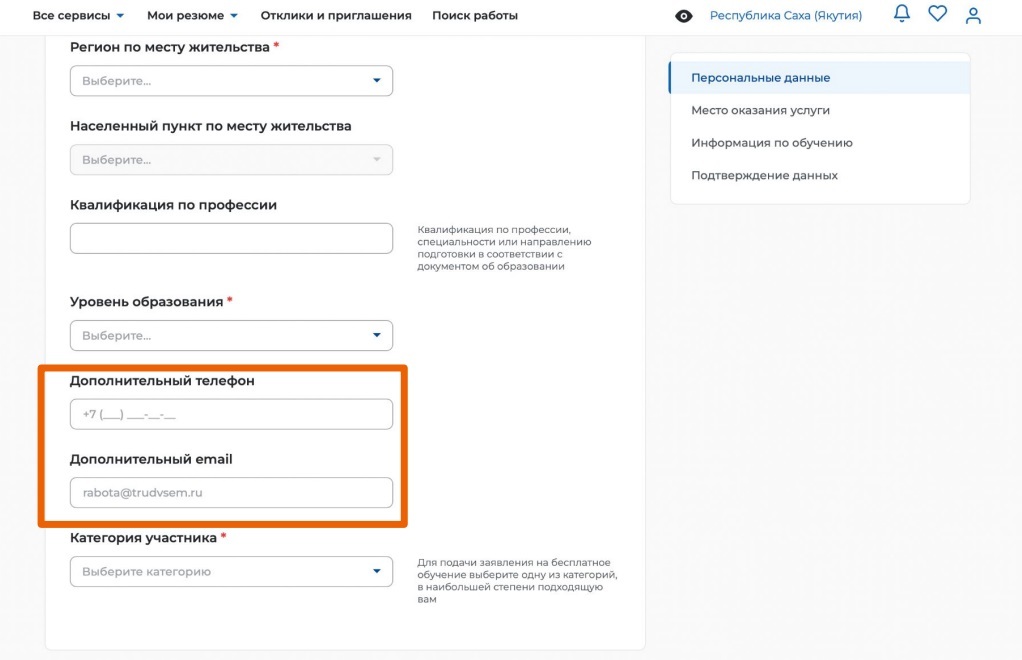Open the Категория участника dropdown
The width and height of the screenshot is (1022, 660).
coord(231,572)
